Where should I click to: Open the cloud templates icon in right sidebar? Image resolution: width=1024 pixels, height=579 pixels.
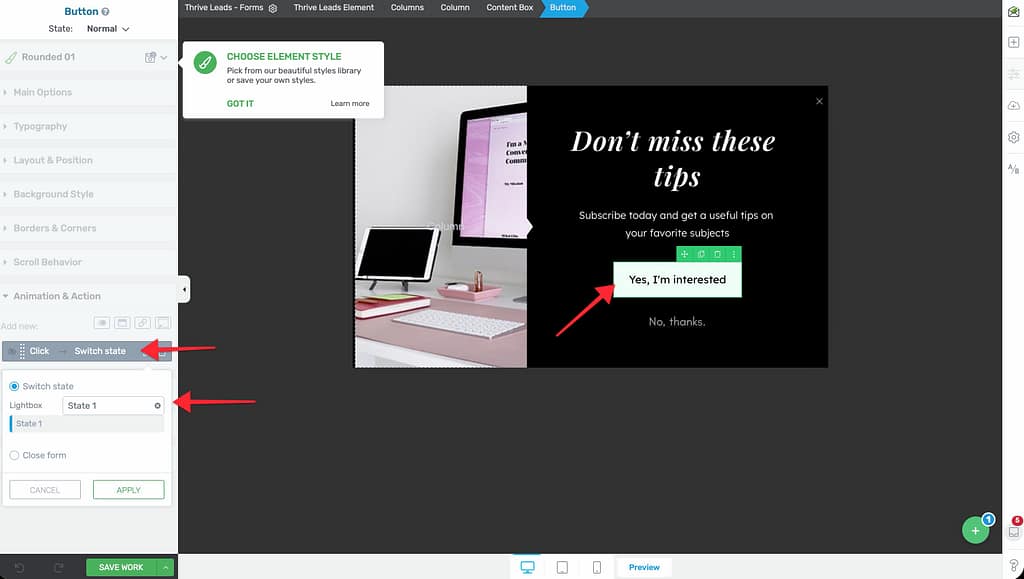(1013, 105)
